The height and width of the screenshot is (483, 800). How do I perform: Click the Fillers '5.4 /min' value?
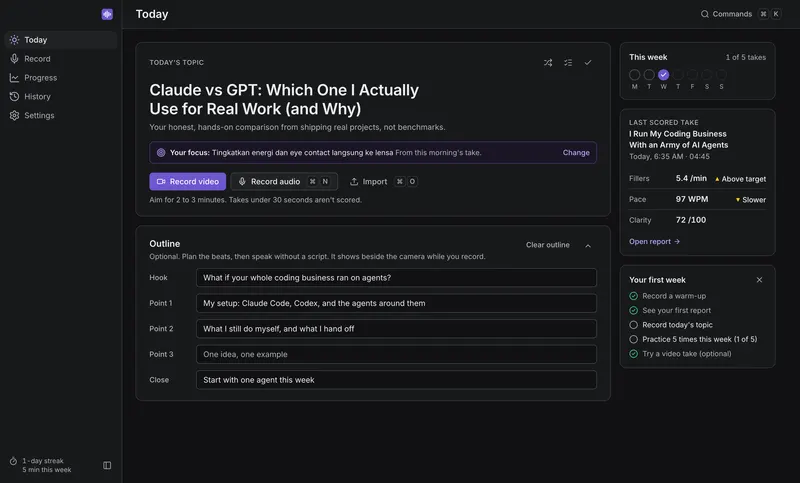click(691, 179)
